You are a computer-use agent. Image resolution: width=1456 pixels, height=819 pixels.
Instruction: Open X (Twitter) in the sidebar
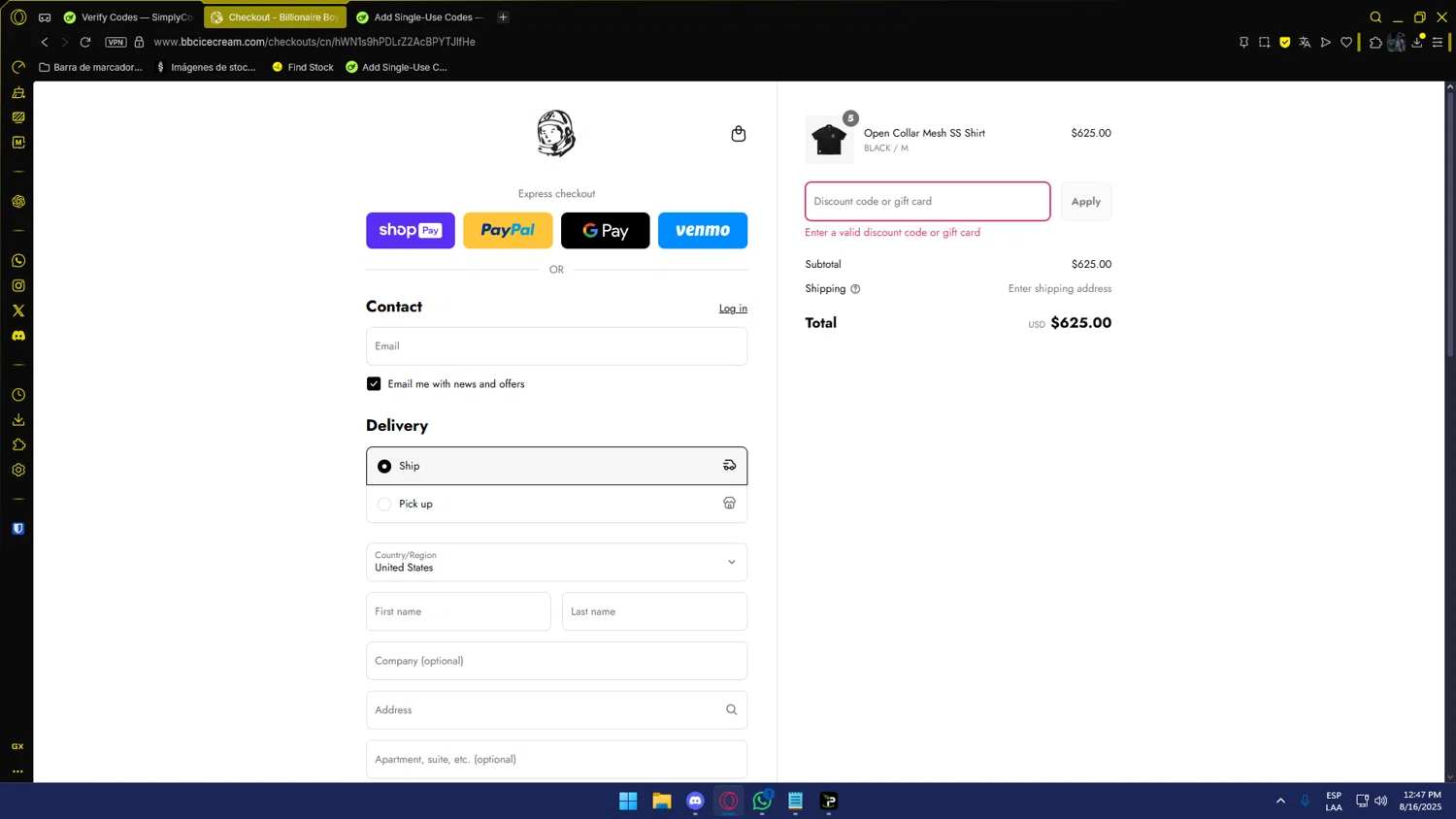coord(18,311)
